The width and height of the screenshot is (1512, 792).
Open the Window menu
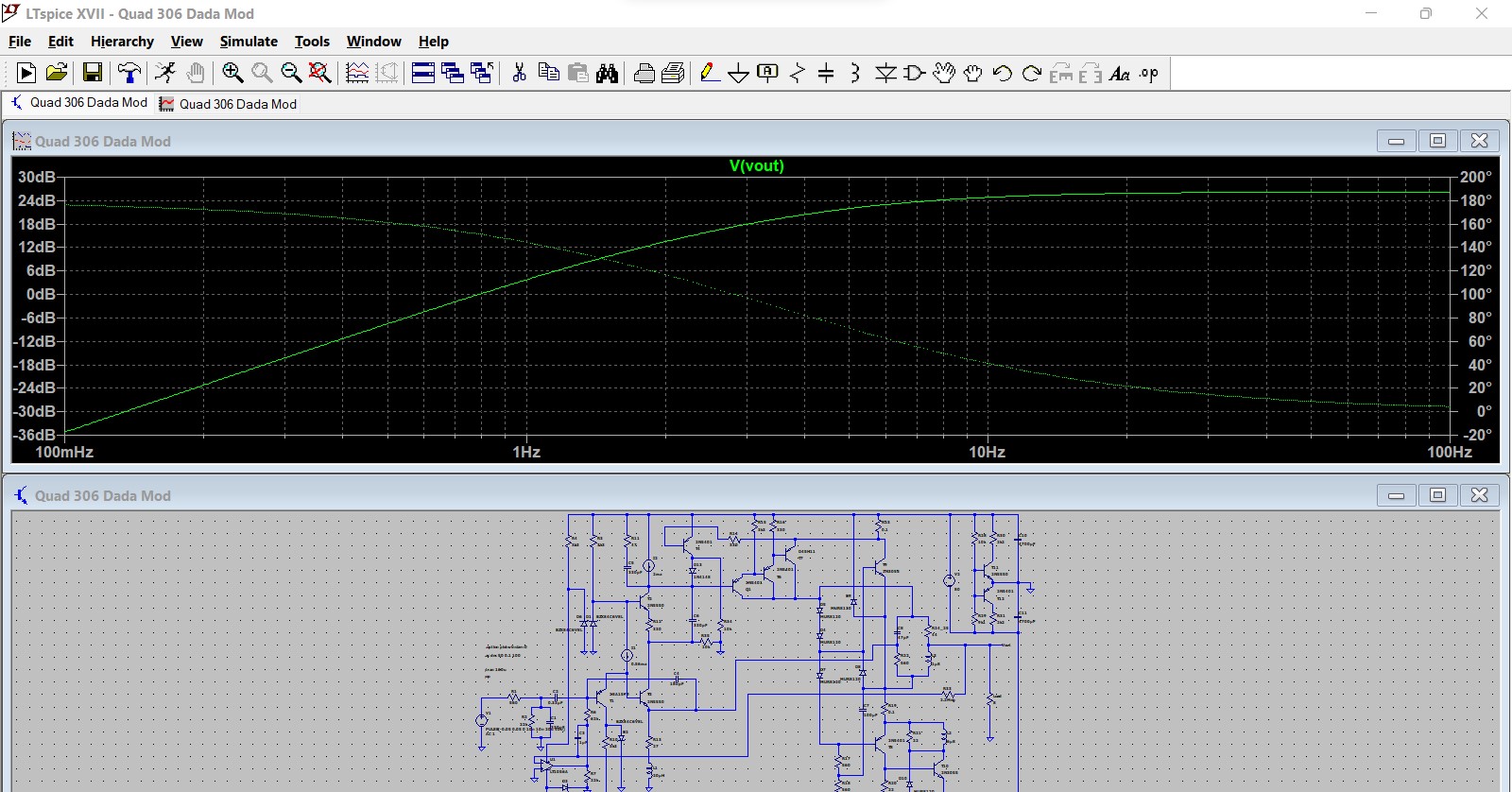(x=373, y=42)
